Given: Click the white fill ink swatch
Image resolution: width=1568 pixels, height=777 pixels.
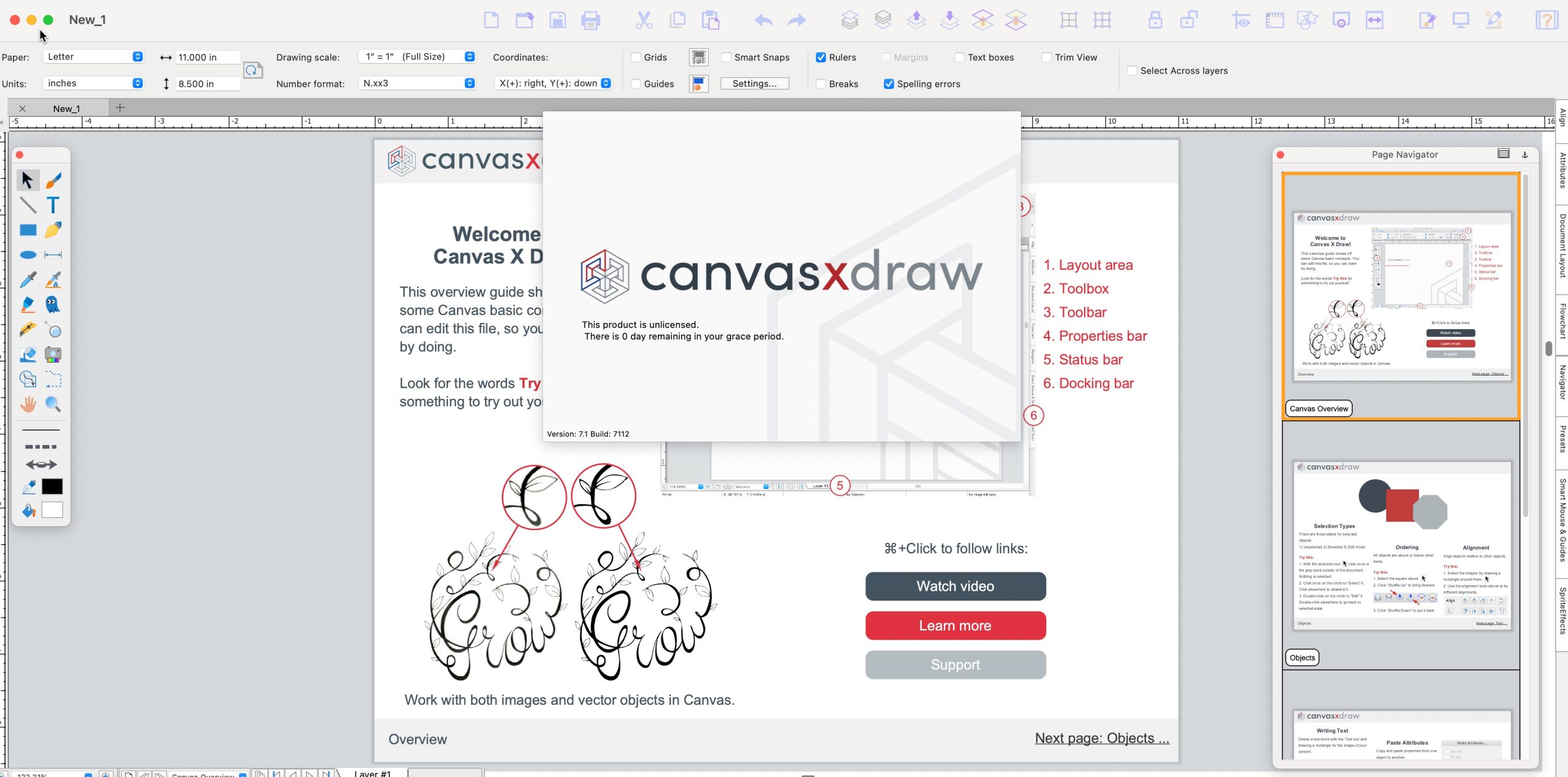Looking at the screenshot, I should pyautogui.click(x=52, y=510).
